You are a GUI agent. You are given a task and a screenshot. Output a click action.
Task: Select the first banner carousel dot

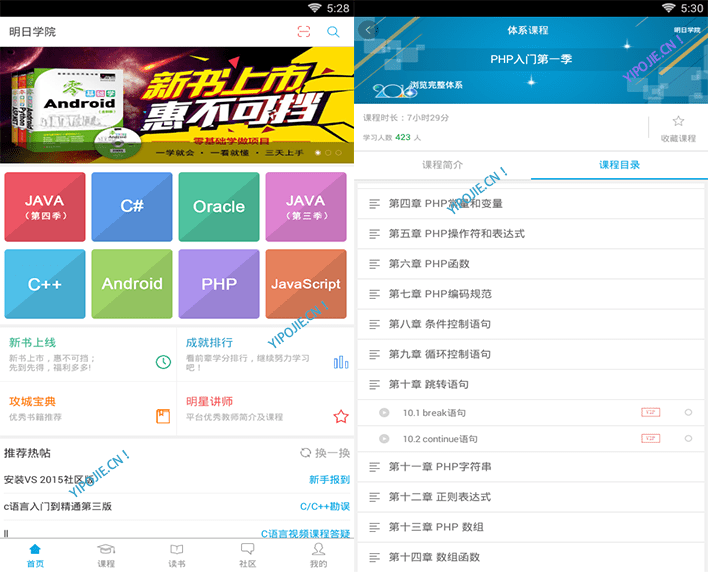[318, 153]
